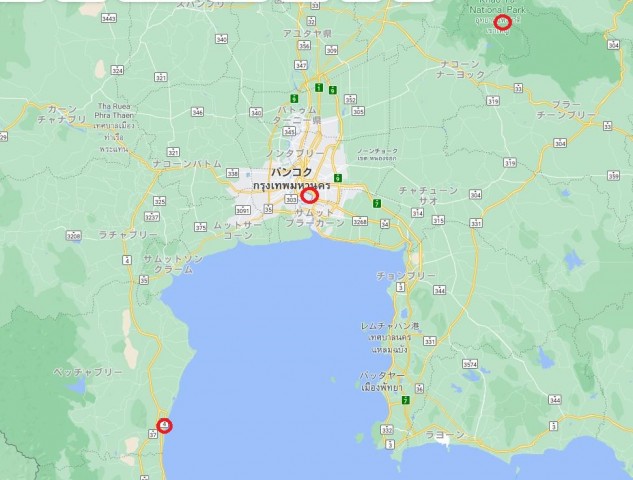The image size is (633, 480).
Task: Select the route 3574 road shield
Action: click(x=470, y=364)
